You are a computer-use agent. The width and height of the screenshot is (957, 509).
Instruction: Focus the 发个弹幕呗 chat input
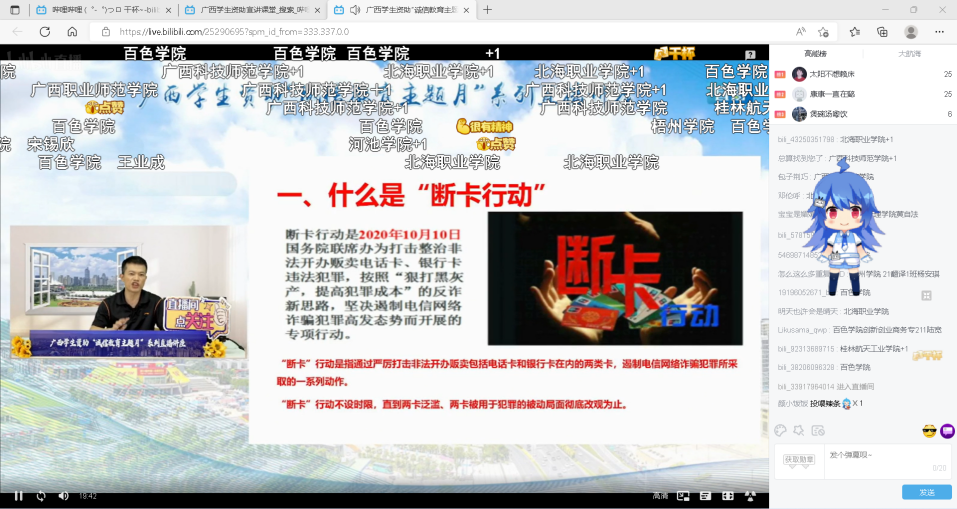click(x=889, y=462)
